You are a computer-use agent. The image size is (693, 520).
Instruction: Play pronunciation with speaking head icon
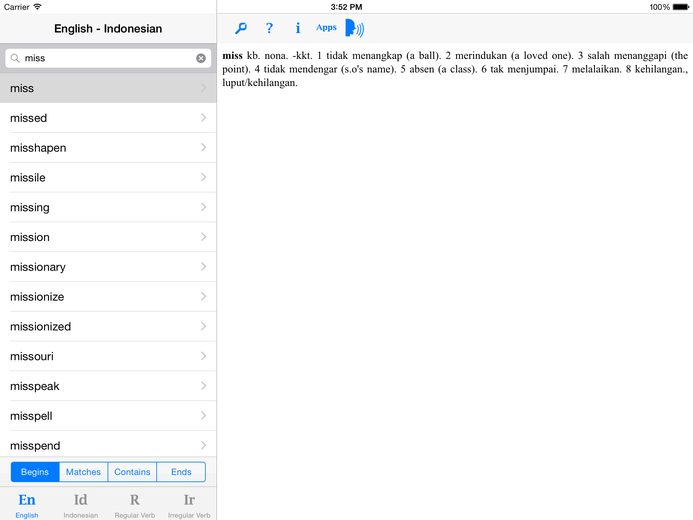coord(354,28)
